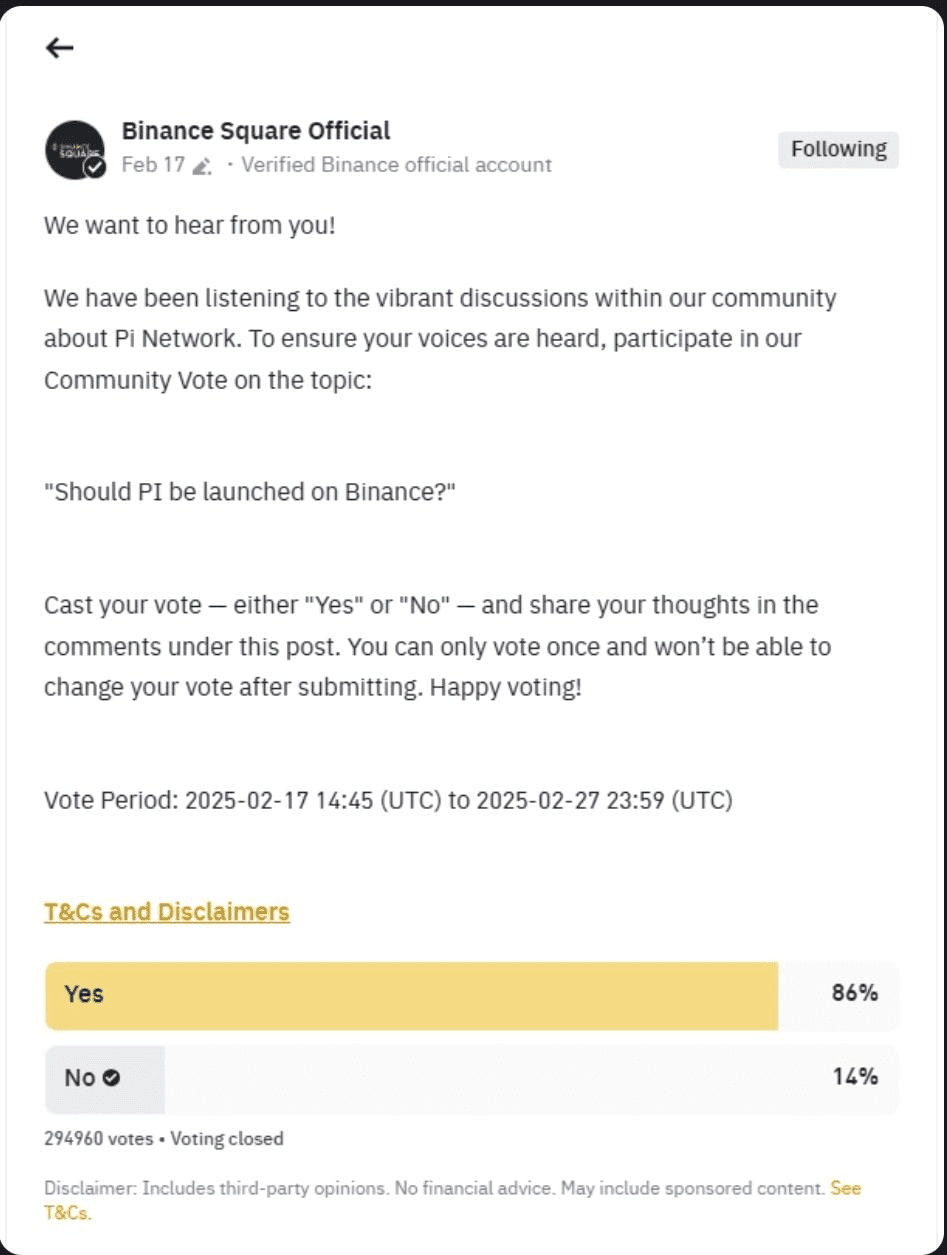Screen dimensions: 947x1255
Task: Toggle the Following status for this account
Action: tap(838, 149)
